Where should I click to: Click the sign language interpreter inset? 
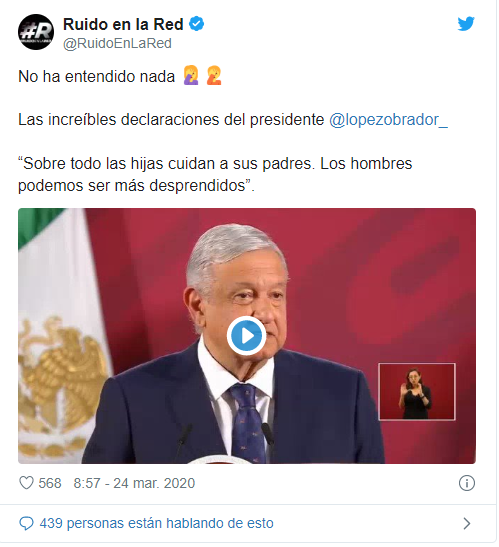417,391
